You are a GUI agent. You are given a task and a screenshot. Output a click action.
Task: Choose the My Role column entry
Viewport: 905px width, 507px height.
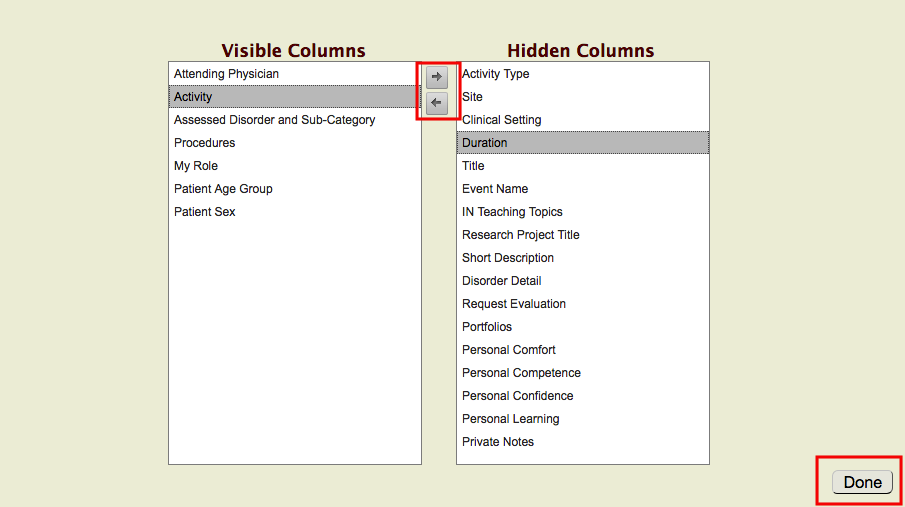click(x=294, y=166)
